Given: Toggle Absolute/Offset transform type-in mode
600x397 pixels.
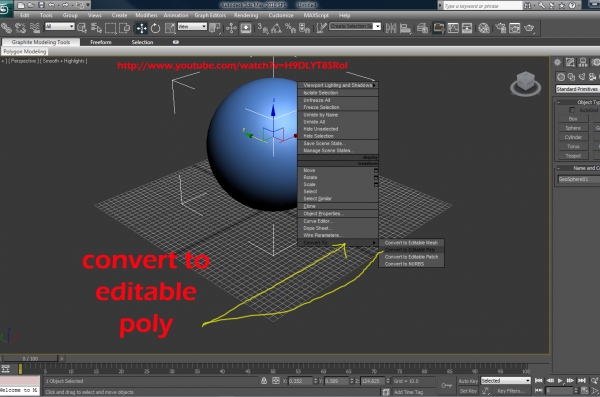Looking at the screenshot, I should pos(276,381).
